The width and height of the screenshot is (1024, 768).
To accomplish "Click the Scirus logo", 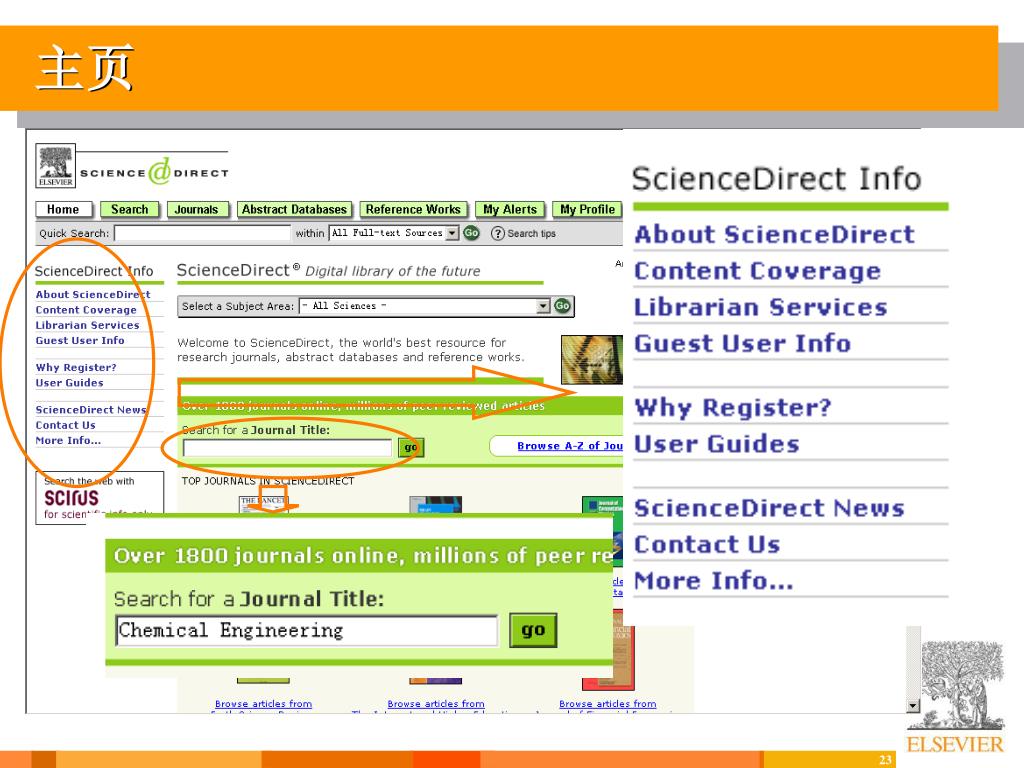I will click(71, 498).
